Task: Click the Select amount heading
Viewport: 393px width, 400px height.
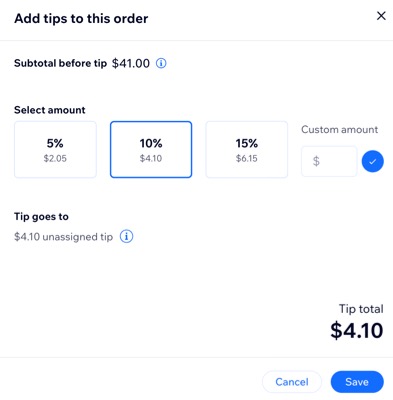Action: point(50,110)
